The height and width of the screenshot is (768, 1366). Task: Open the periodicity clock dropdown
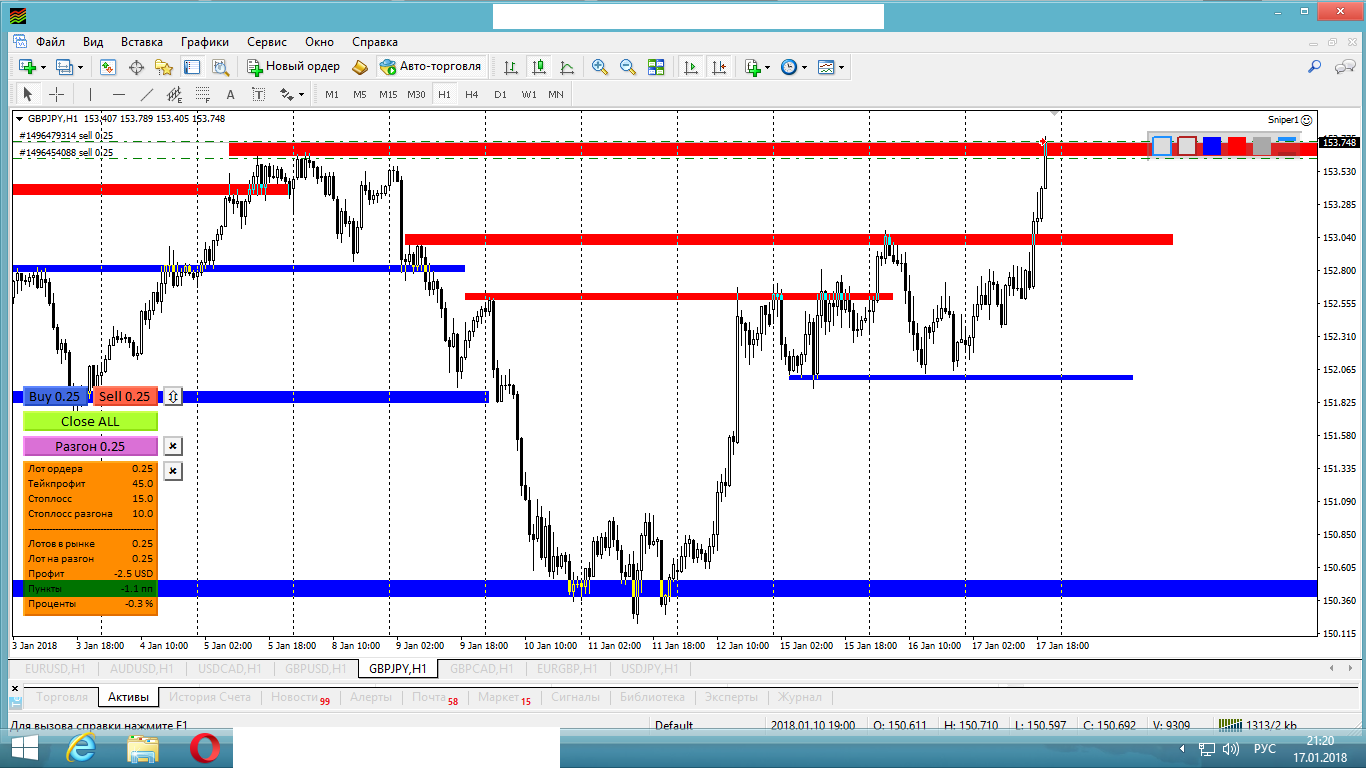coord(793,67)
